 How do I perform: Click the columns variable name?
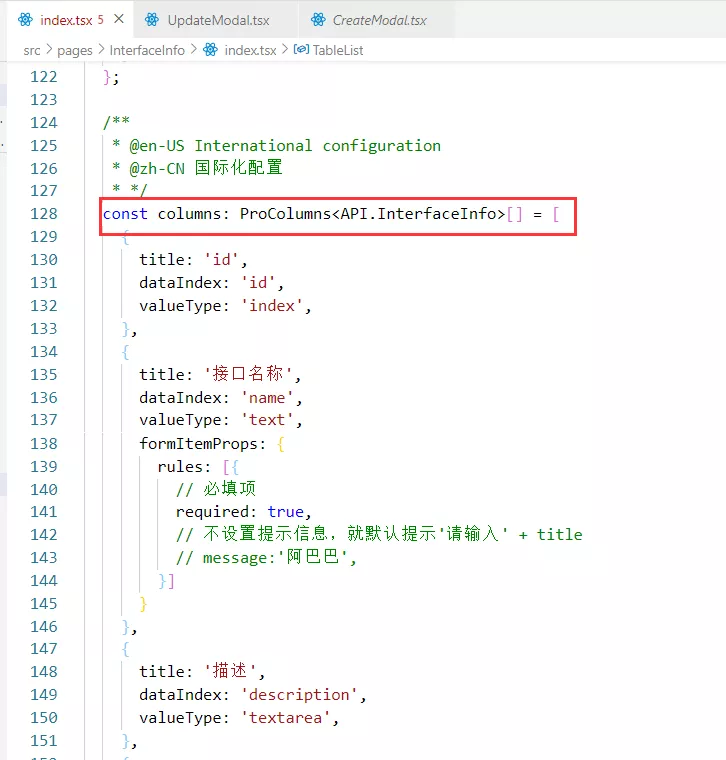tap(189, 214)
